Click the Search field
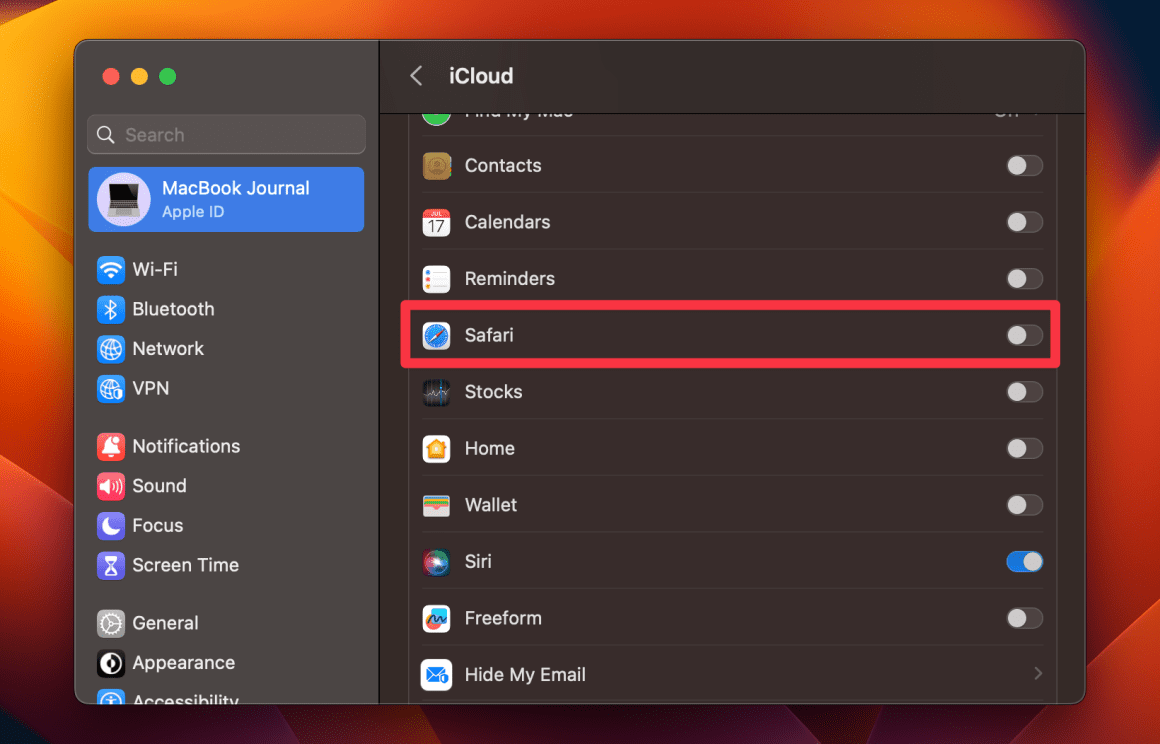This screenshot has height=744, width=1160. coord(225,134)
